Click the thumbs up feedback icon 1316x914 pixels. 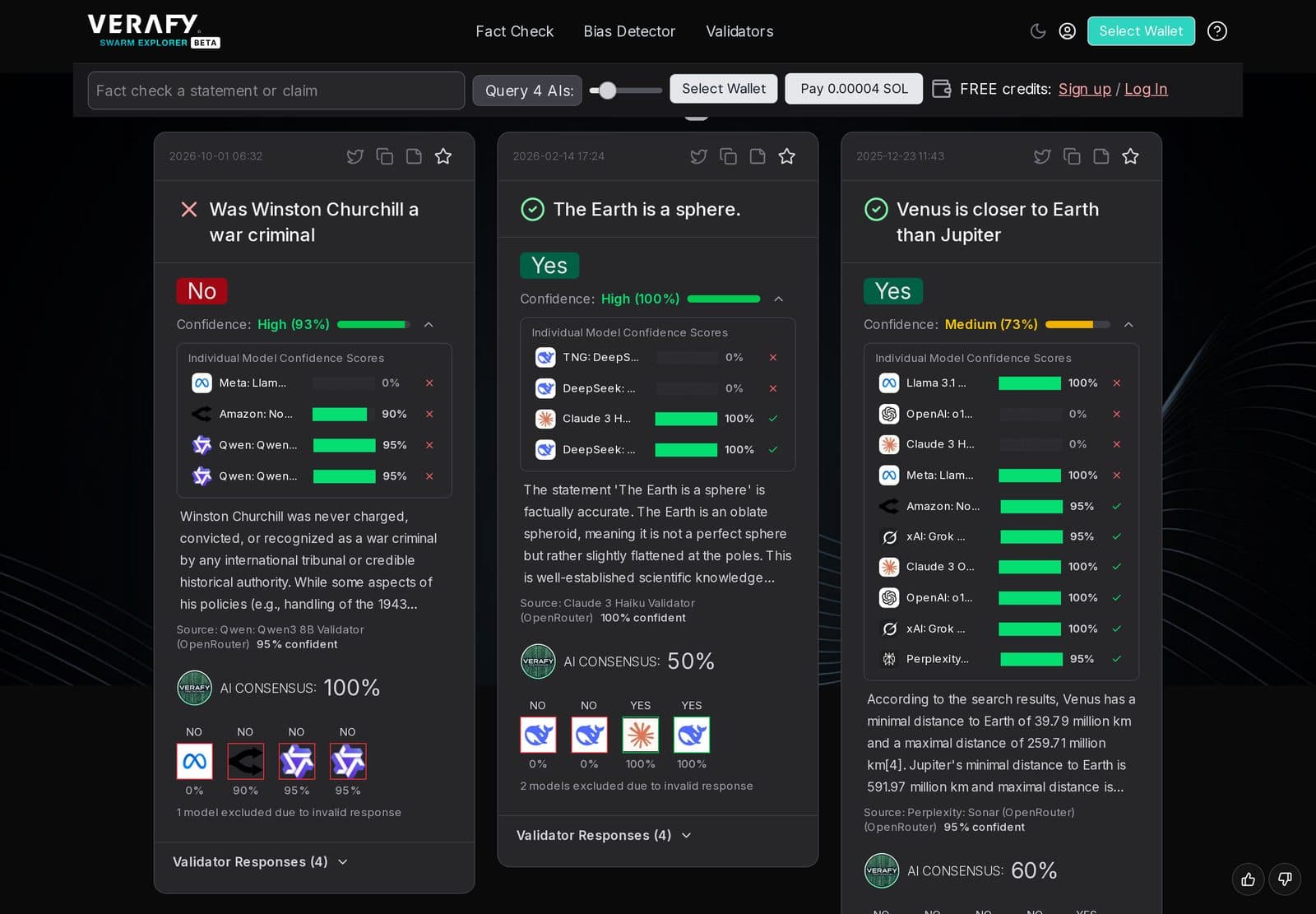(x=1248, y=879)
